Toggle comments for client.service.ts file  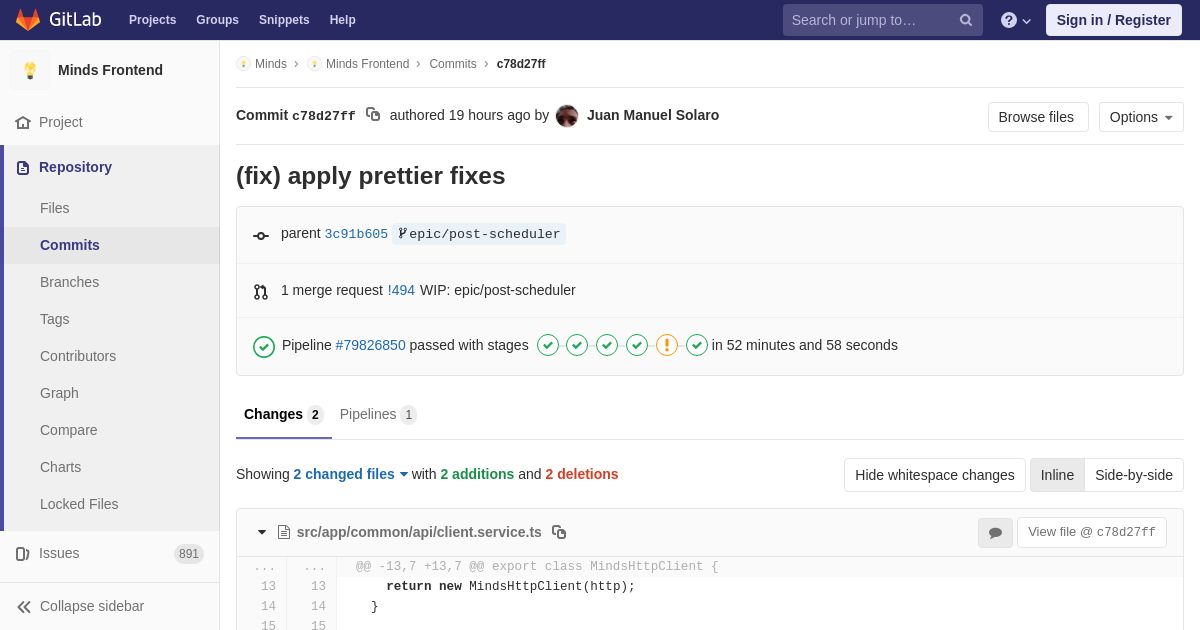click(x=995, y=533)
